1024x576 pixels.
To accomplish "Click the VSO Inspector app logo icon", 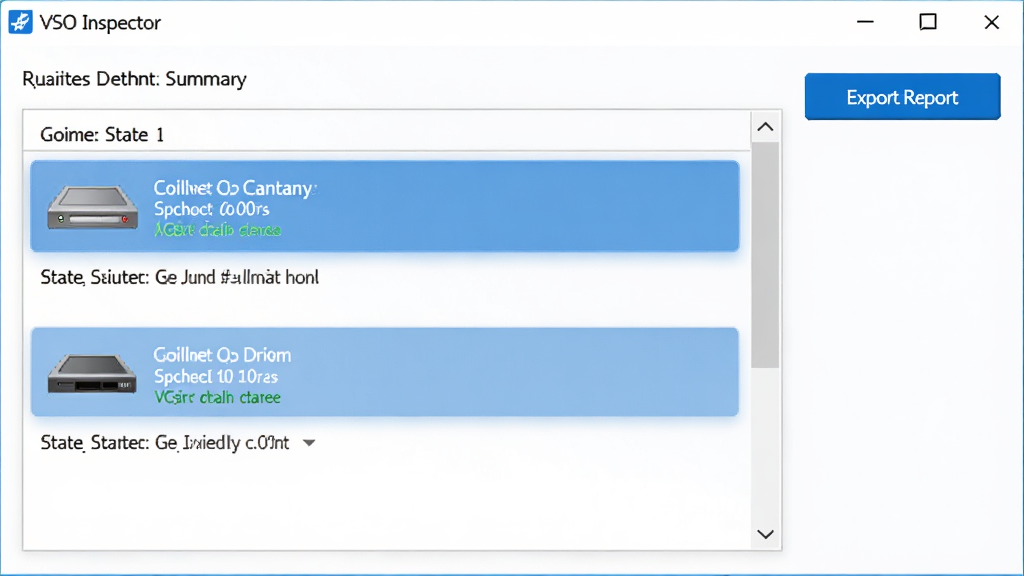I will 20,22.
